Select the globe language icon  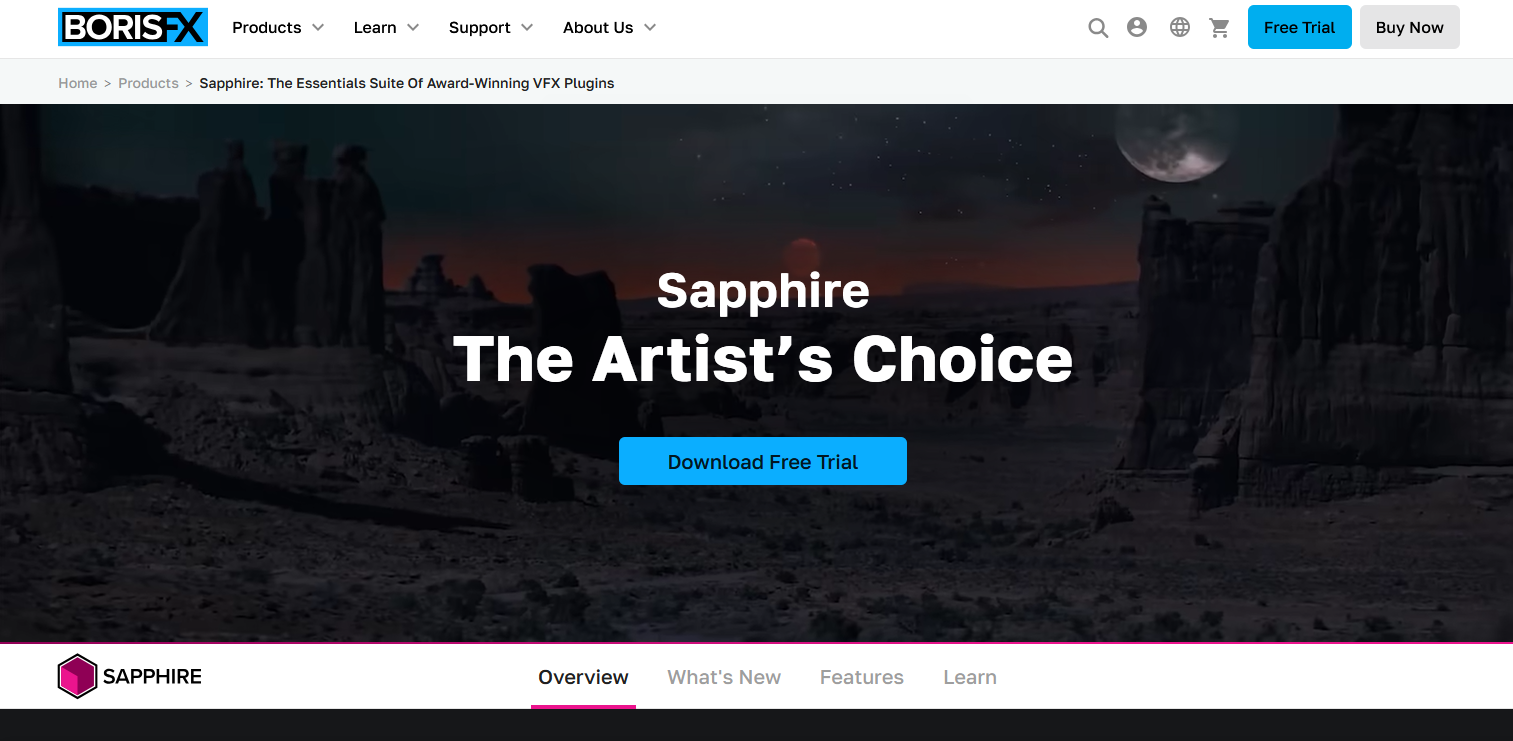[x=1180, y=28]
